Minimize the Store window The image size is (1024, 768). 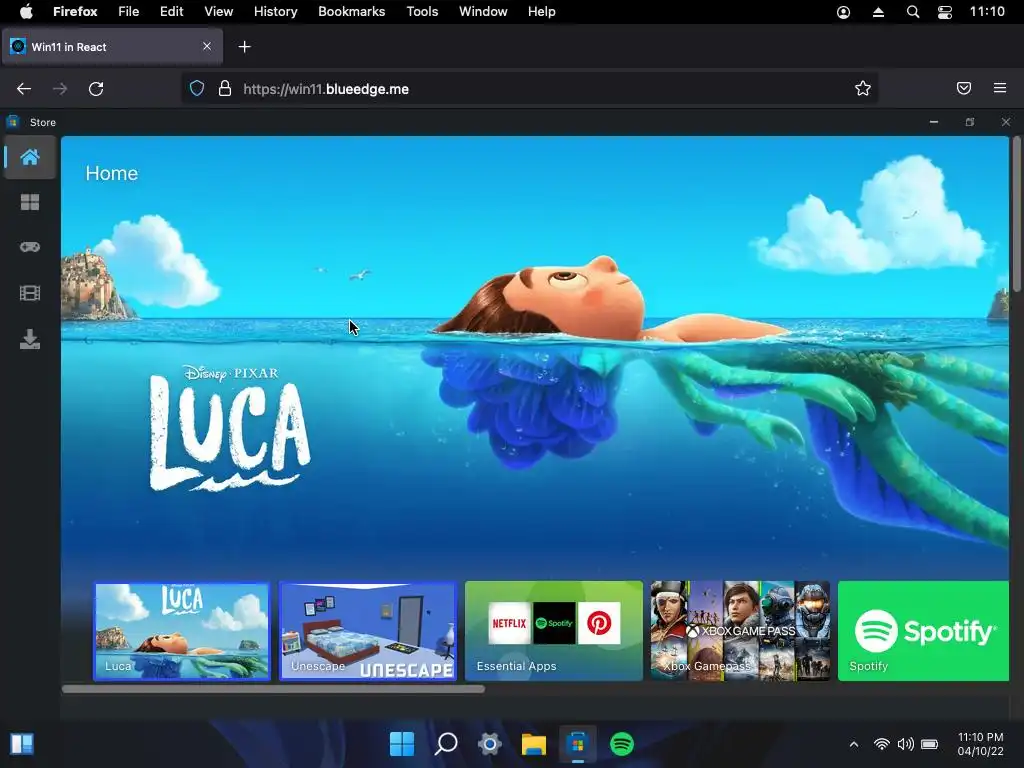point(934,122)
